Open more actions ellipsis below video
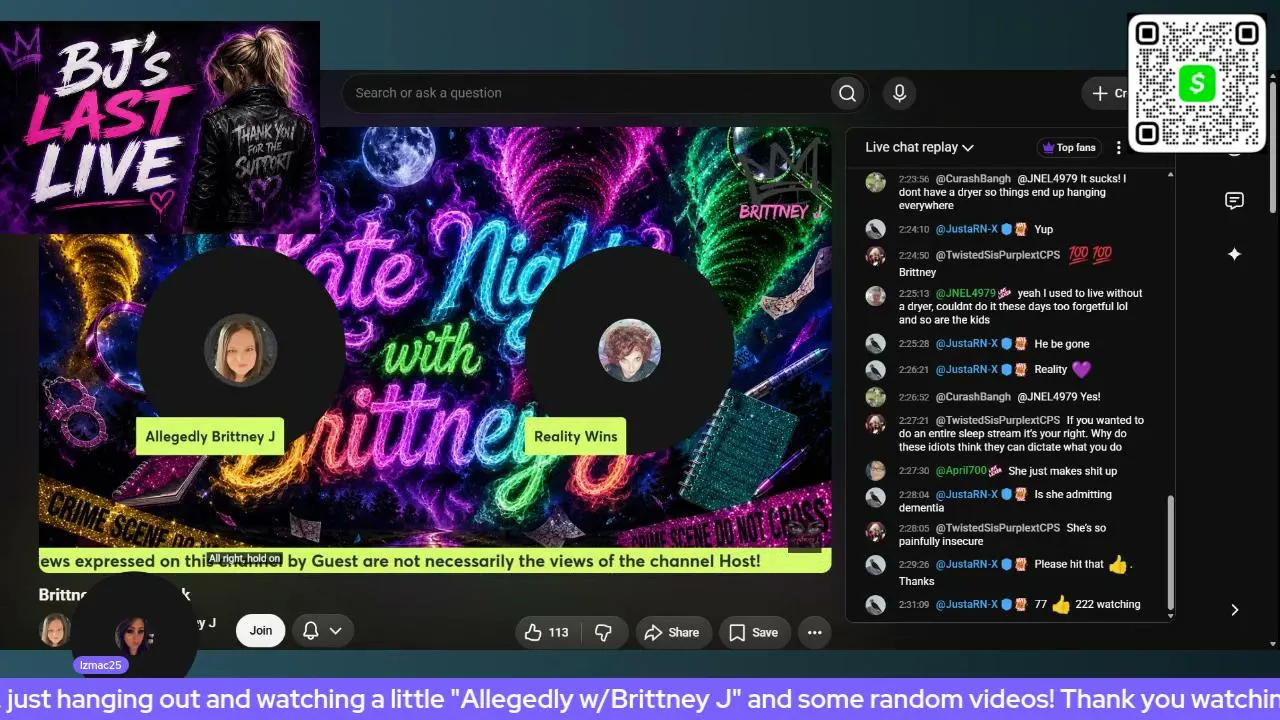 click(x=814, y=632)
